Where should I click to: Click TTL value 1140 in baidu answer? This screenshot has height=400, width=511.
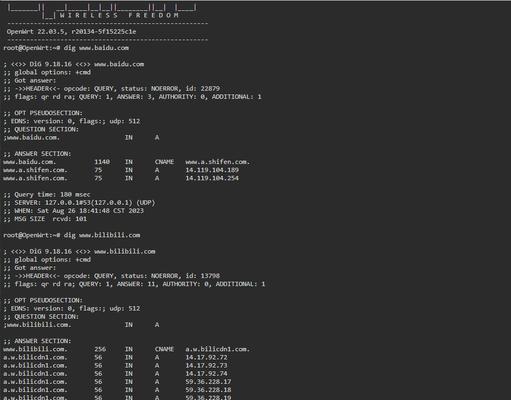[x=102, y=162]
